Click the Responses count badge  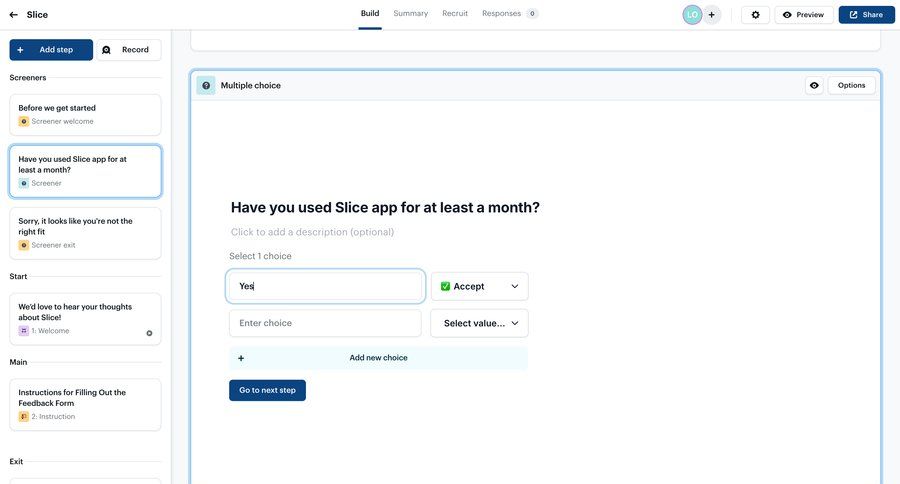click(532, 14)
